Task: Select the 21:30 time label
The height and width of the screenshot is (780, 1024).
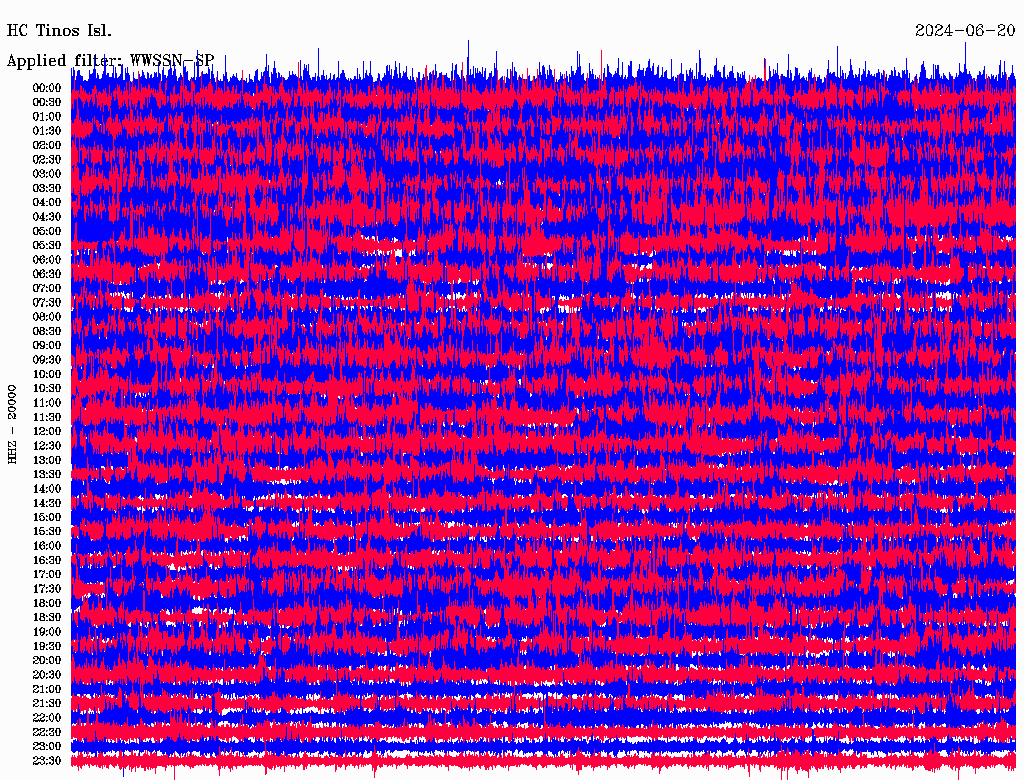Action: pos(47,704)
